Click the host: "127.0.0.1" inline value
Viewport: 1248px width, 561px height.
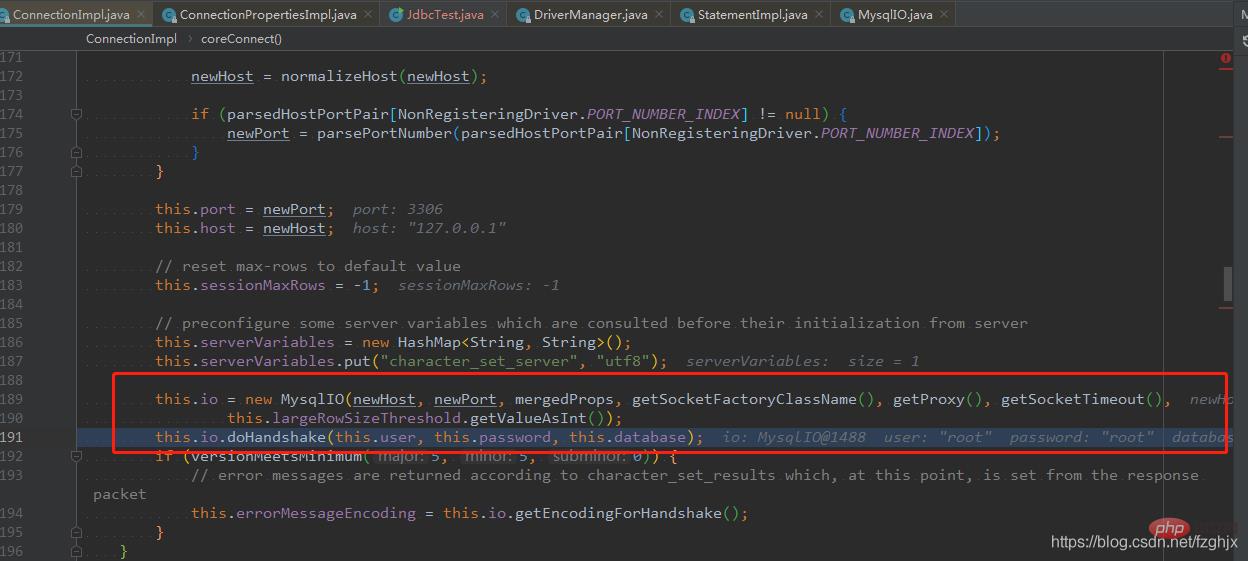click(429, 228)
